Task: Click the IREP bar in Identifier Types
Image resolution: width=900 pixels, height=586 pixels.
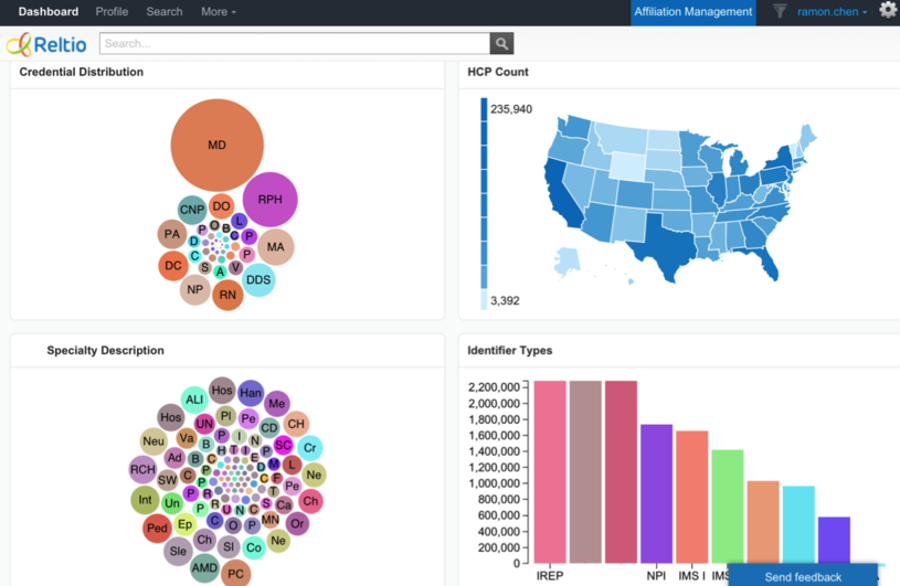Action: pyautogui.click(x=550, y=470)
